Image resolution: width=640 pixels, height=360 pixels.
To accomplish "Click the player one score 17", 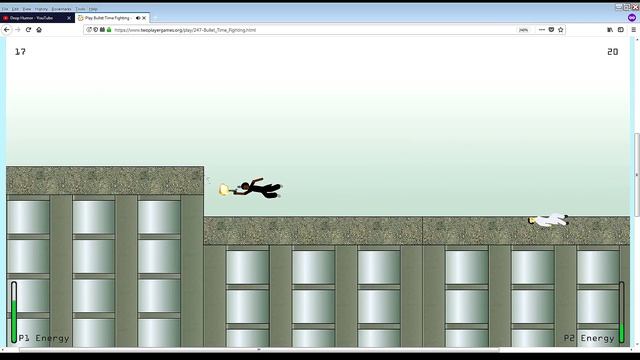I will pyautogui.click(x=20, y=51).
